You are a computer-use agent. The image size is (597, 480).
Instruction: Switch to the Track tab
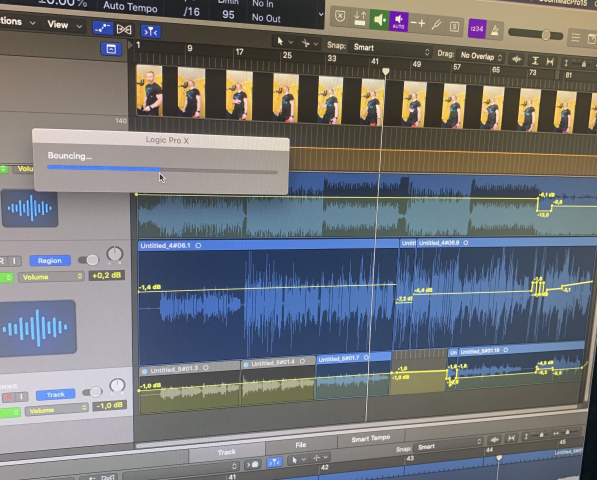pyautogui.click(x=227, y=452)
